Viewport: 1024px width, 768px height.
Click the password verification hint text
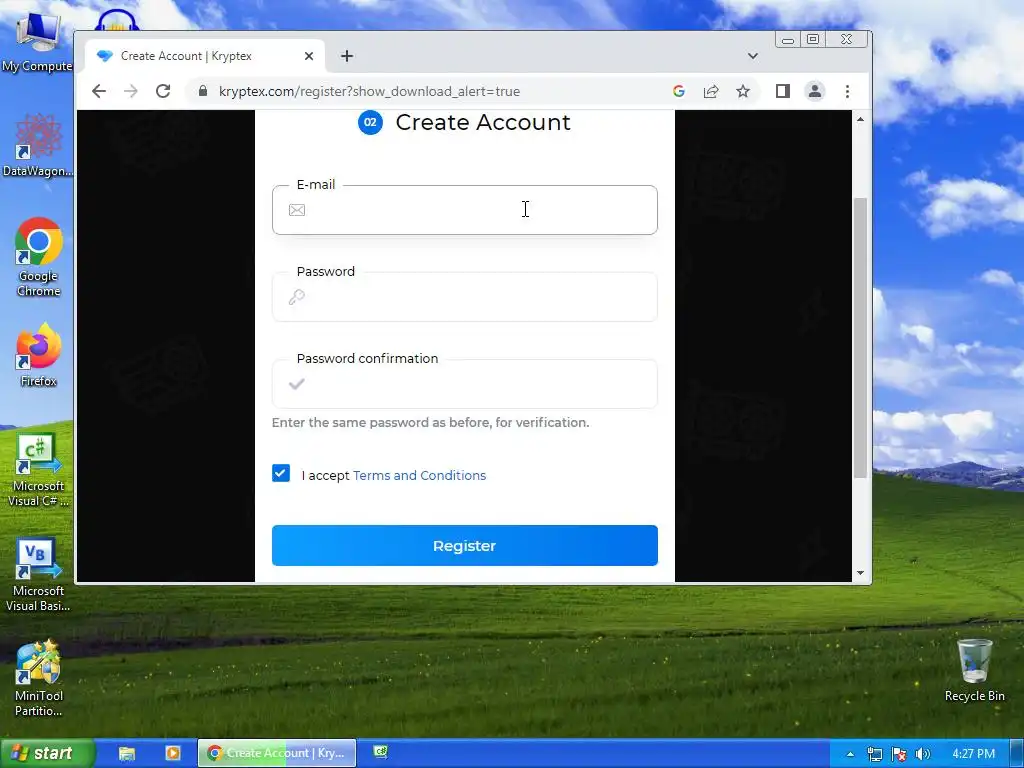[430, 423]
